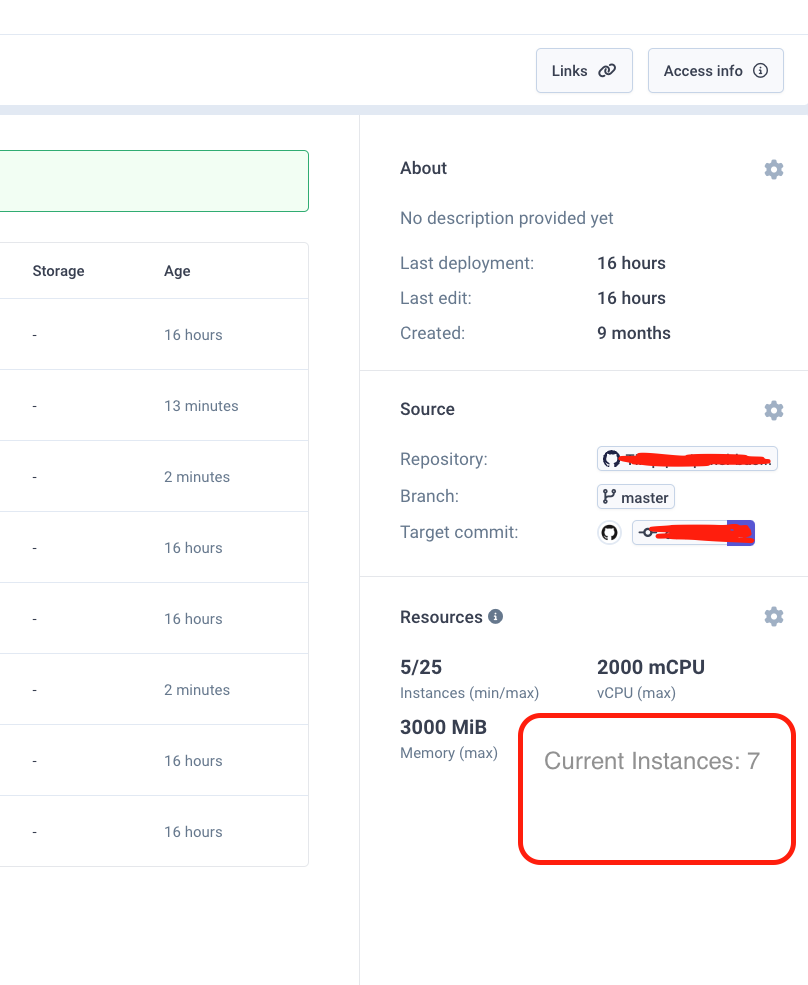Click the info icon beside Resources heading
The image size is (808, 985).
pos(495,617)
